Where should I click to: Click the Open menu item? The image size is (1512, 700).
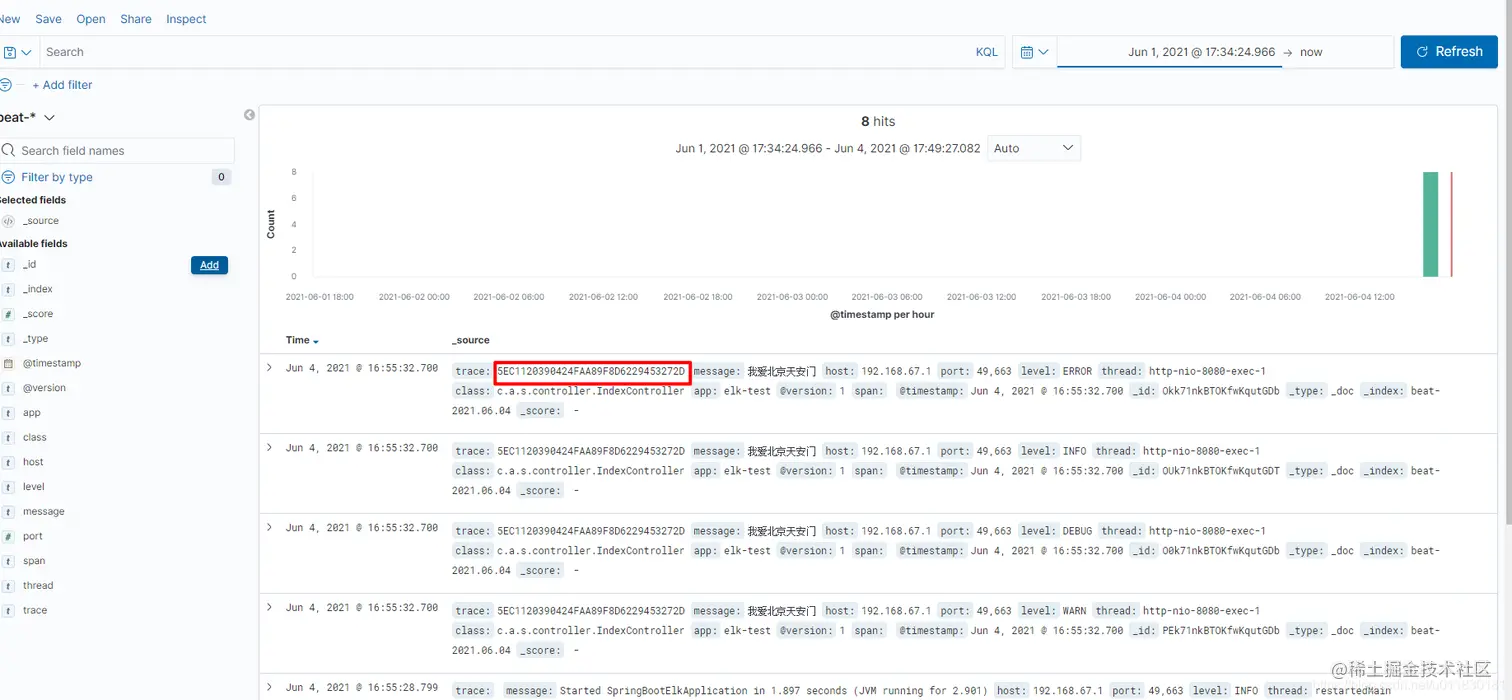point(91,19)
